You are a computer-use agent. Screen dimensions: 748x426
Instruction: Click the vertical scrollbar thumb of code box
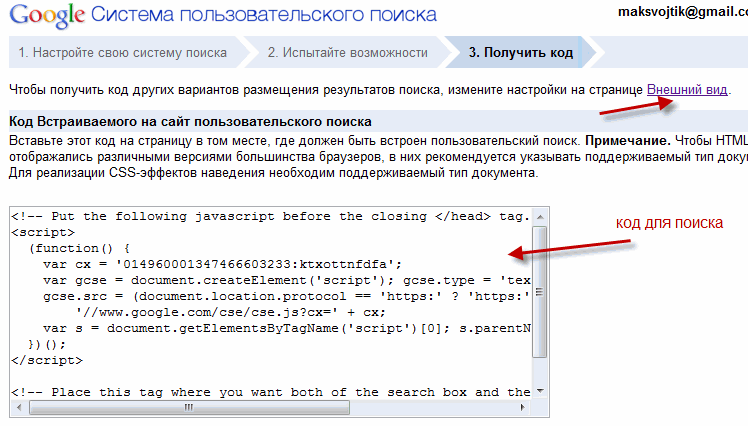(x=540, y=292)
